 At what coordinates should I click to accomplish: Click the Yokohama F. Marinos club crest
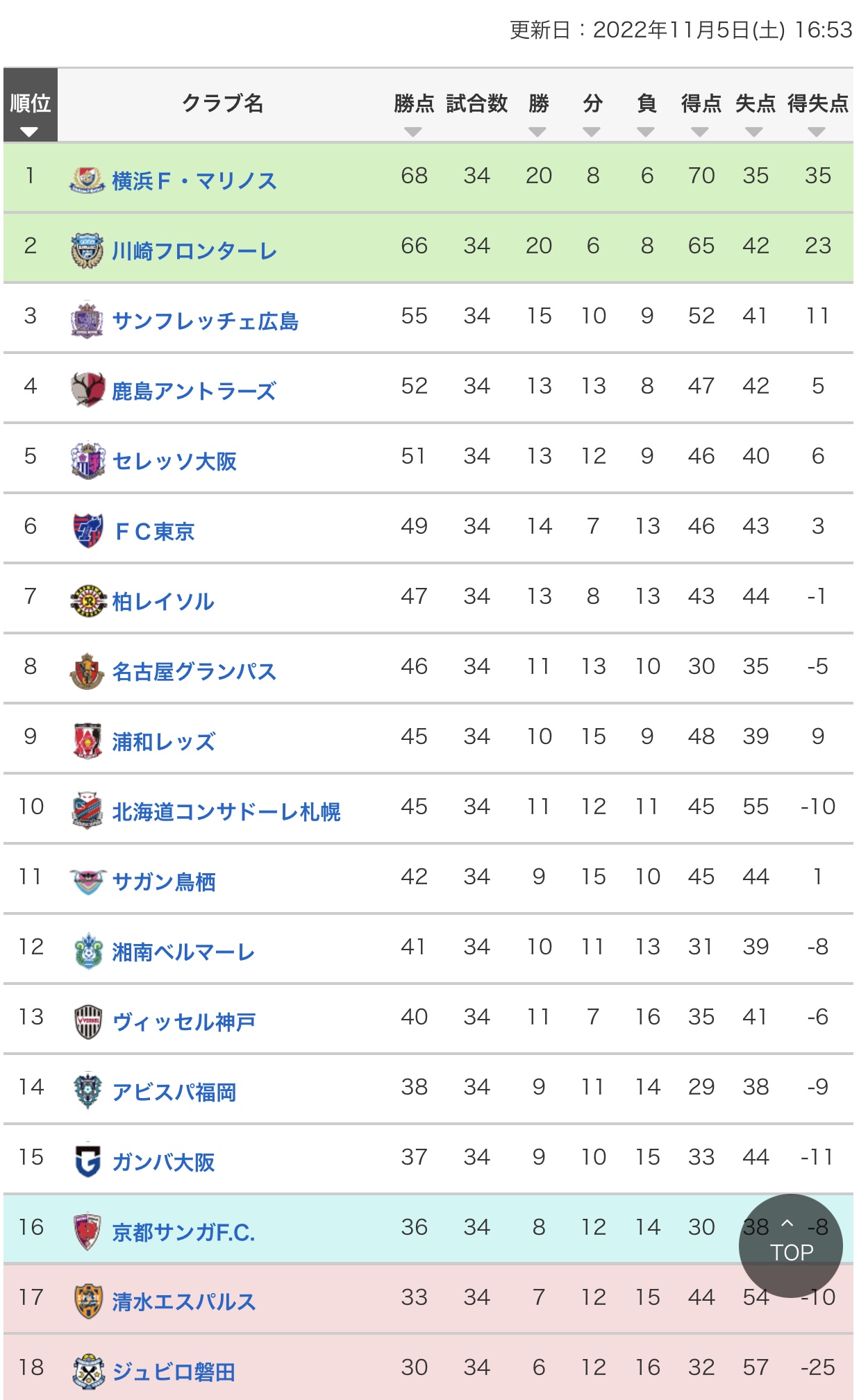87,180
